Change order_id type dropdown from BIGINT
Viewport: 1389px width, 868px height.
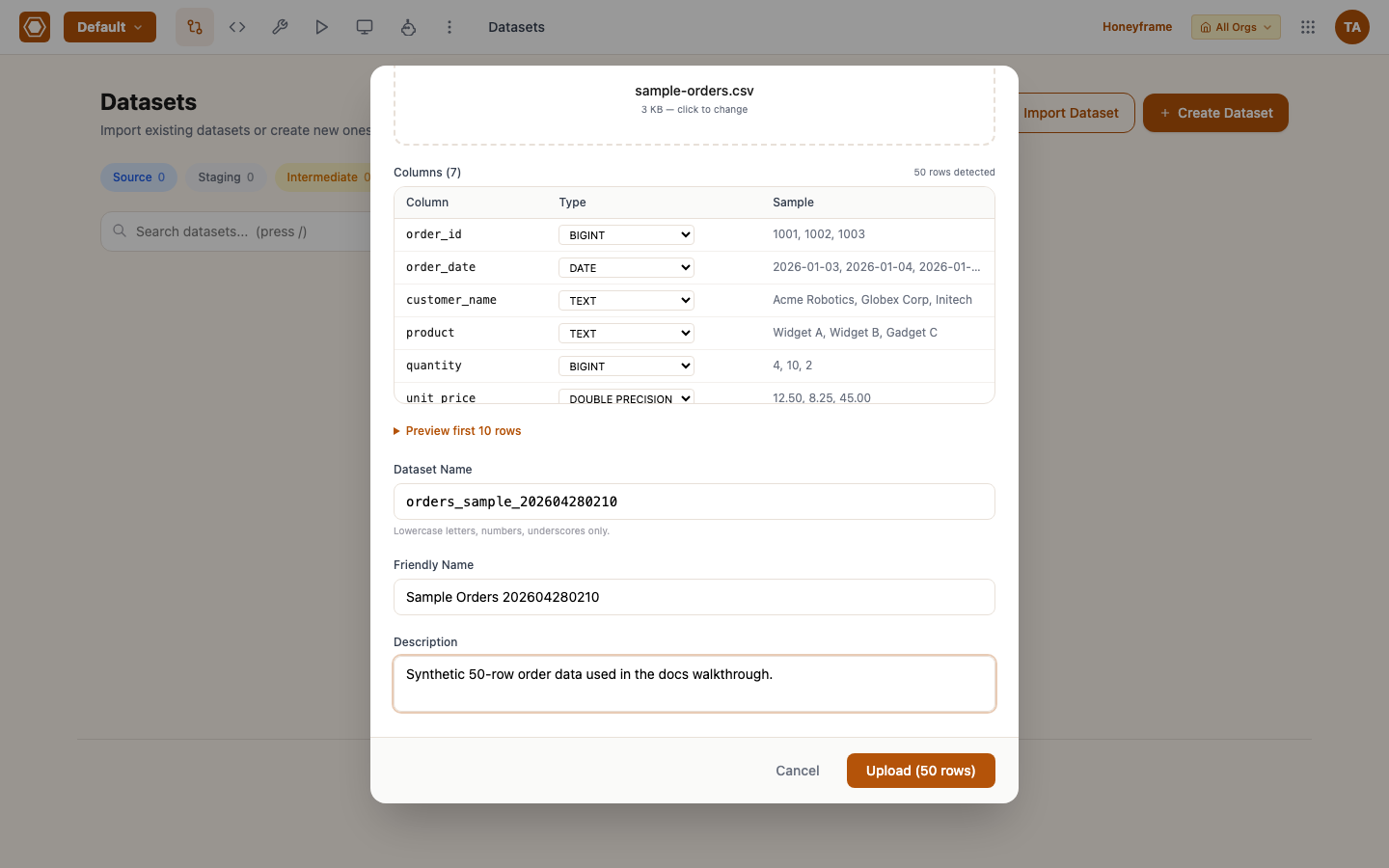[626, 235]
